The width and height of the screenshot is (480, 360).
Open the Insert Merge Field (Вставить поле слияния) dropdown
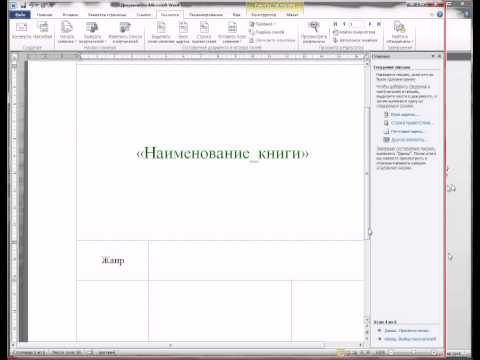(x=232, y=32)
